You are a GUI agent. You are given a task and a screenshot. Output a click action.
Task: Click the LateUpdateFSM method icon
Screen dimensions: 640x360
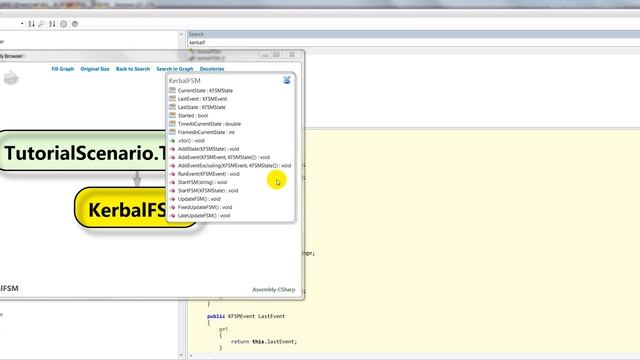click(x=172, y=216)
